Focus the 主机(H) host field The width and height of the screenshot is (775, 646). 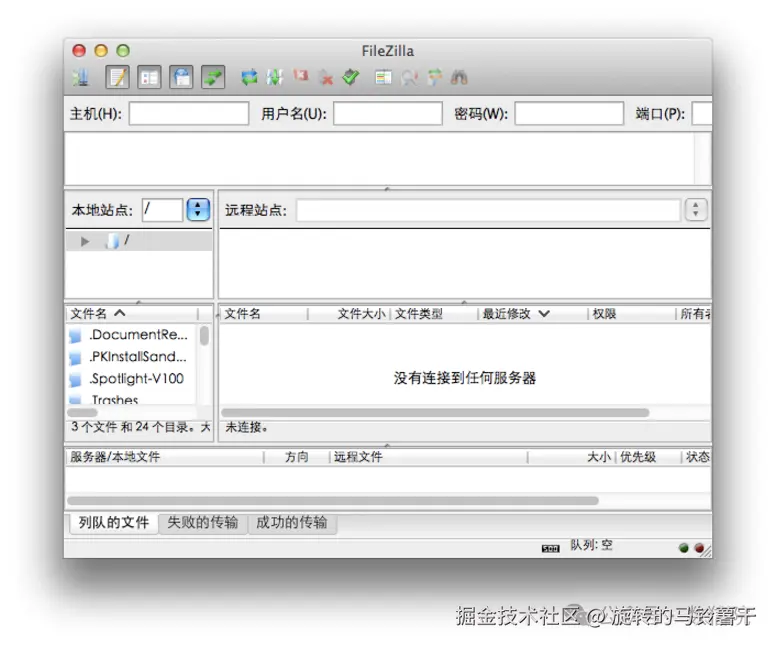click(x=189, y=114)
